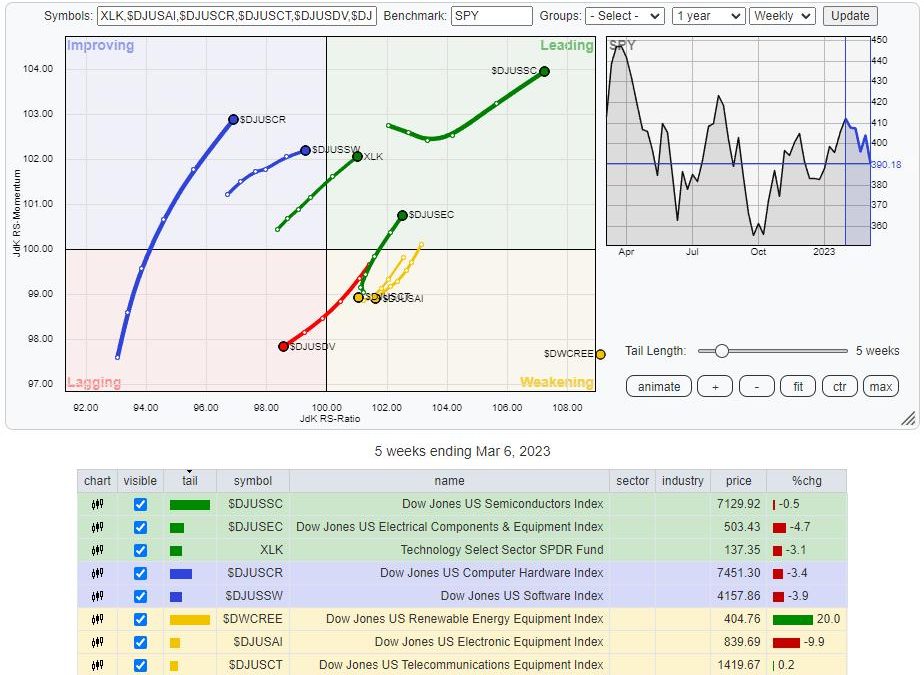This screenshot has height=675, width=924.
Task: Uncheck visible for $DJUSEC
Action: [x=140, y=527]
